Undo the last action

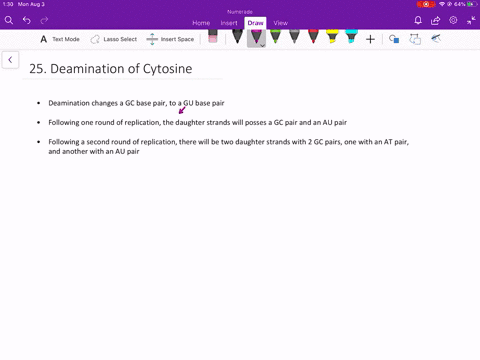27,20
